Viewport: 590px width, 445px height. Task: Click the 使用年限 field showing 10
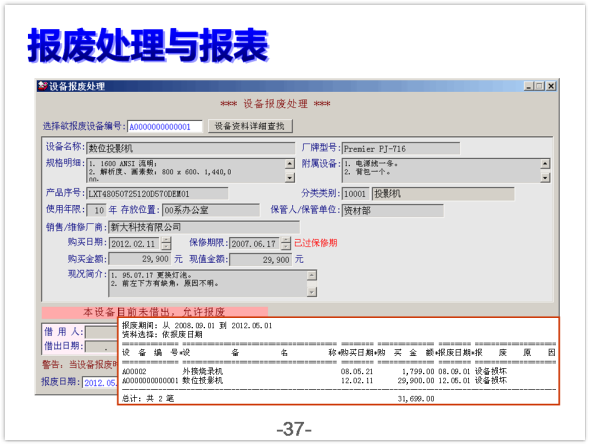tap(96, 210)
